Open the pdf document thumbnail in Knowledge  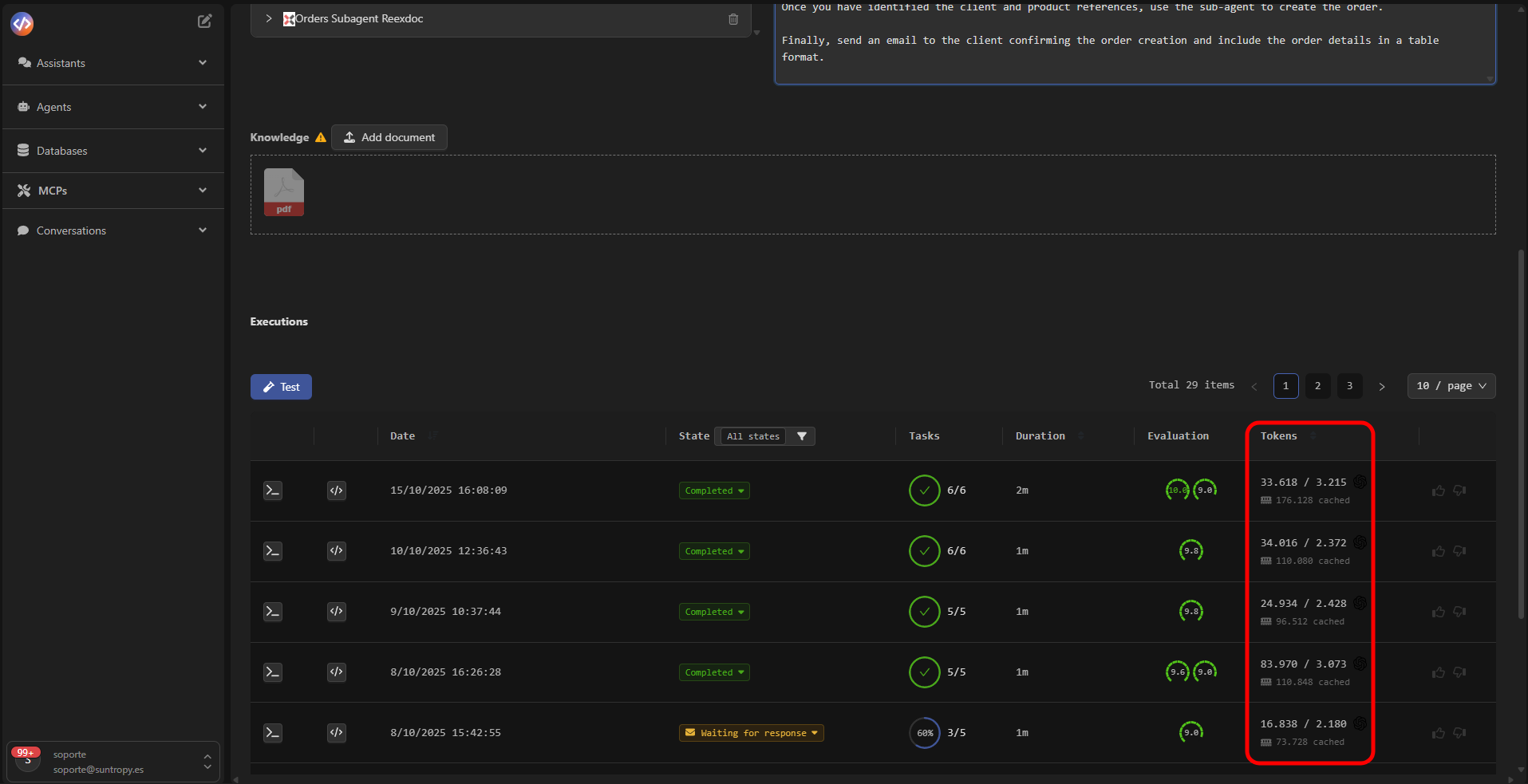(x=284, y=192)
